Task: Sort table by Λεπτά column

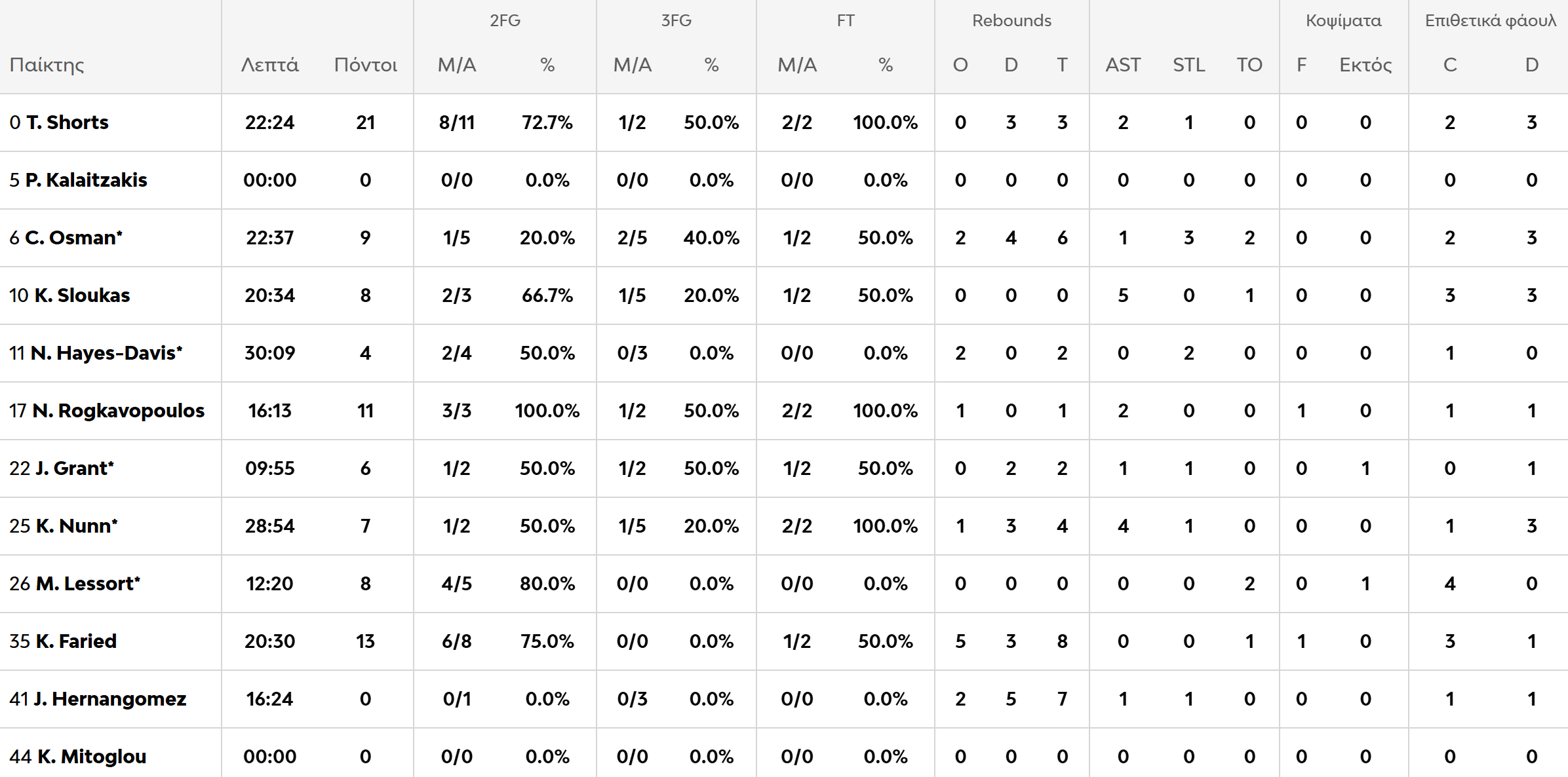Action: (x=269, y=65)
